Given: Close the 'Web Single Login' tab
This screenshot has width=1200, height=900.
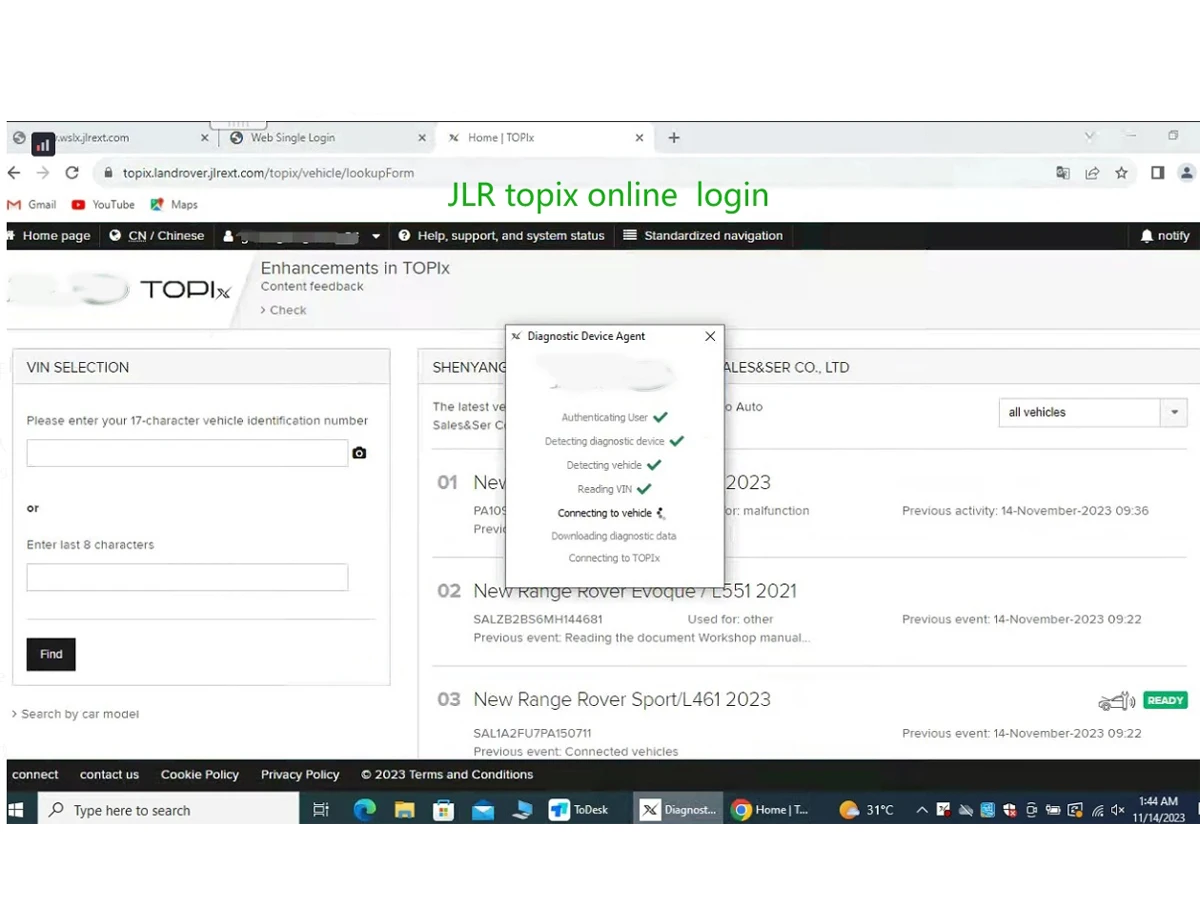Looking at the screenshot, I should (x=422, y=138).
